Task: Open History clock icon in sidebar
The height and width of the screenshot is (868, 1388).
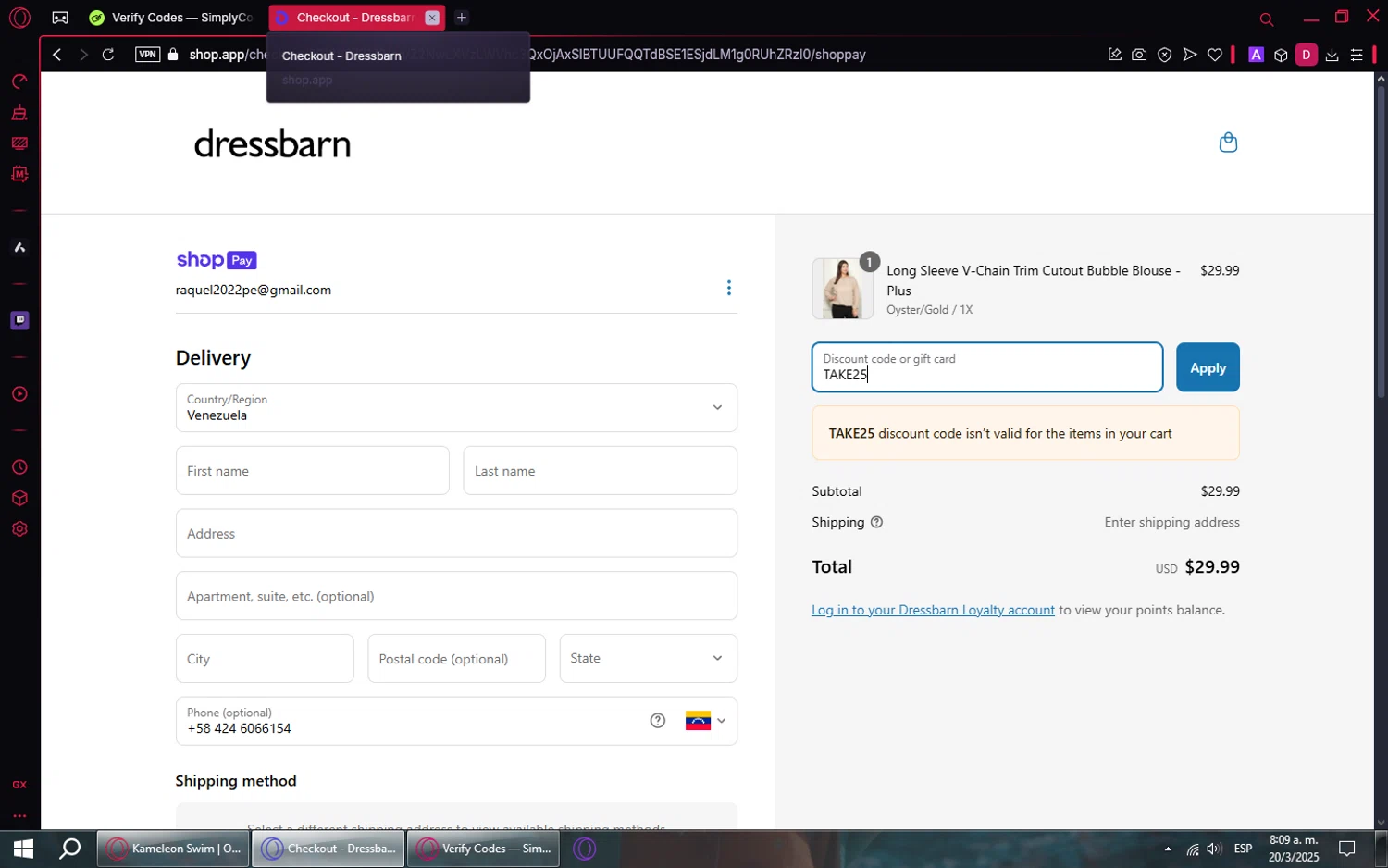Action: [19, 467]
